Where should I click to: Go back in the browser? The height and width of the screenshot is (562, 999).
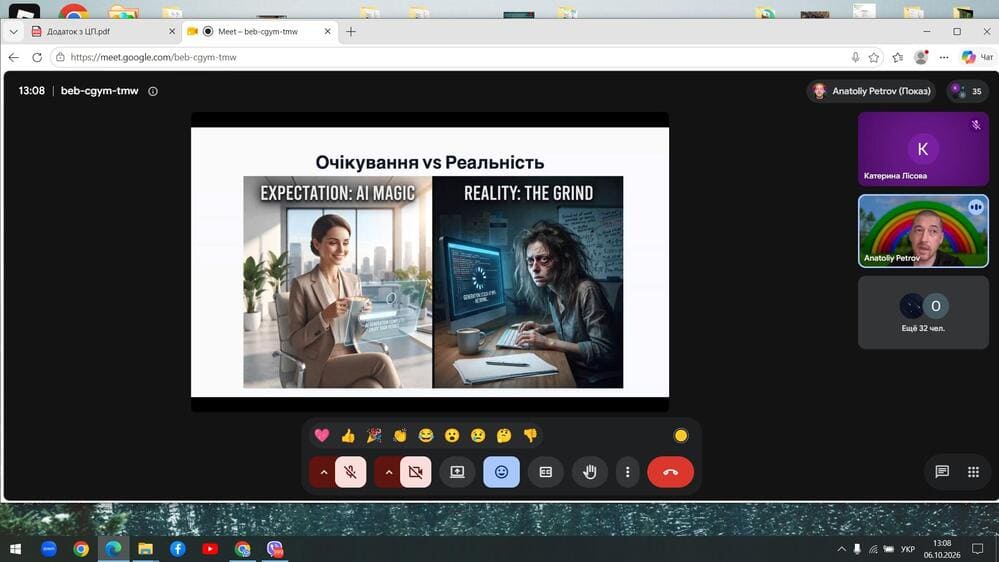13,57
